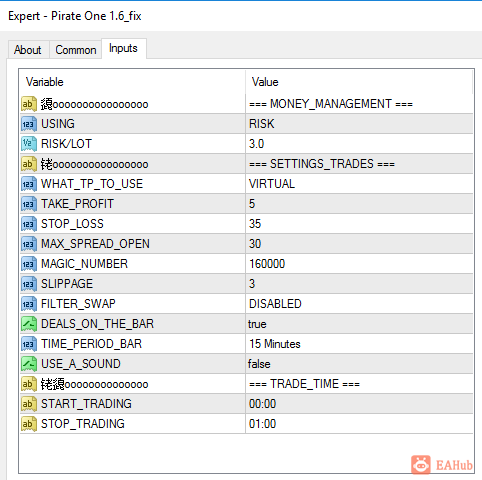
Task: Select the STOP_TRADING variable name
Action: (x=83, y=424)
